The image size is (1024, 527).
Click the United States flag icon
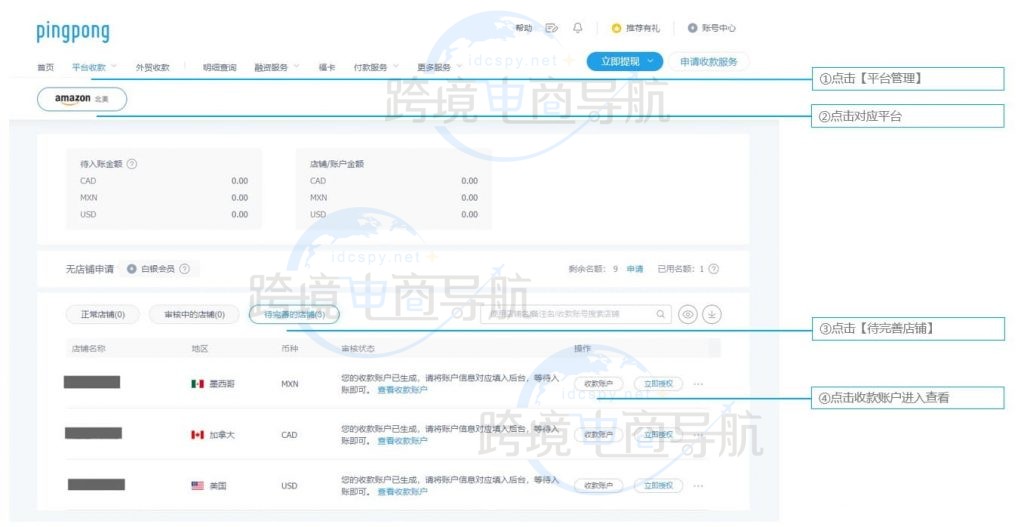[197, 486]
